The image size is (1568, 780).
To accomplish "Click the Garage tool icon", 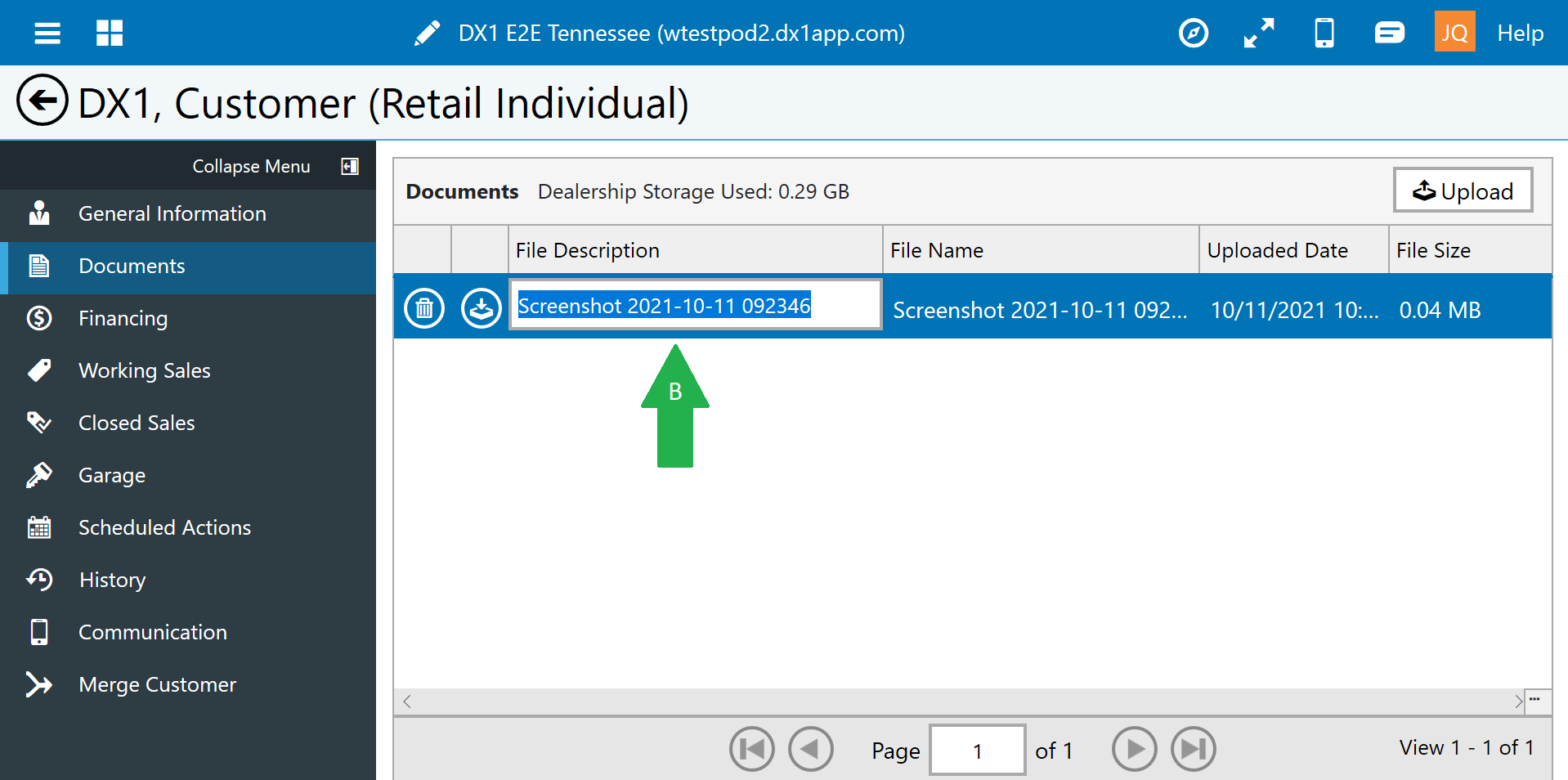I will (39, 475).
